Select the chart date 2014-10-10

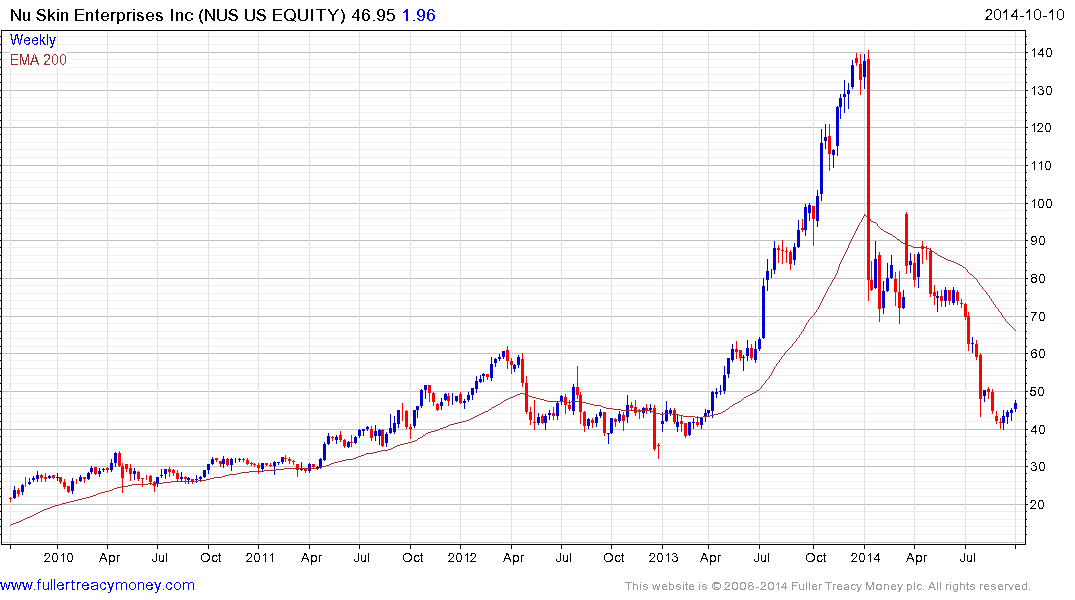click(1024, 15)
